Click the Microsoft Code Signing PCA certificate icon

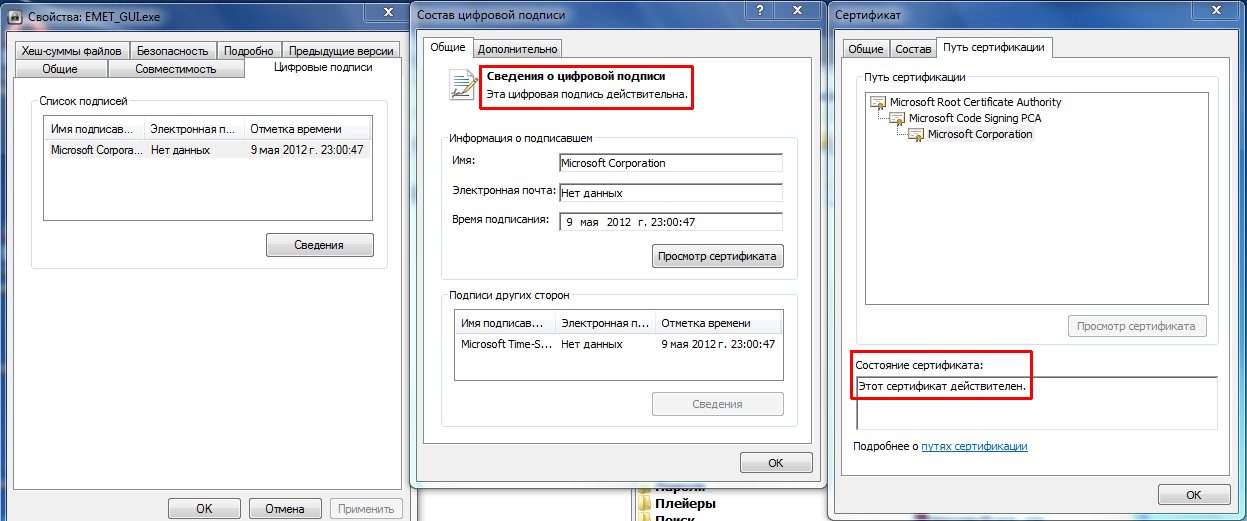(897, 118)
